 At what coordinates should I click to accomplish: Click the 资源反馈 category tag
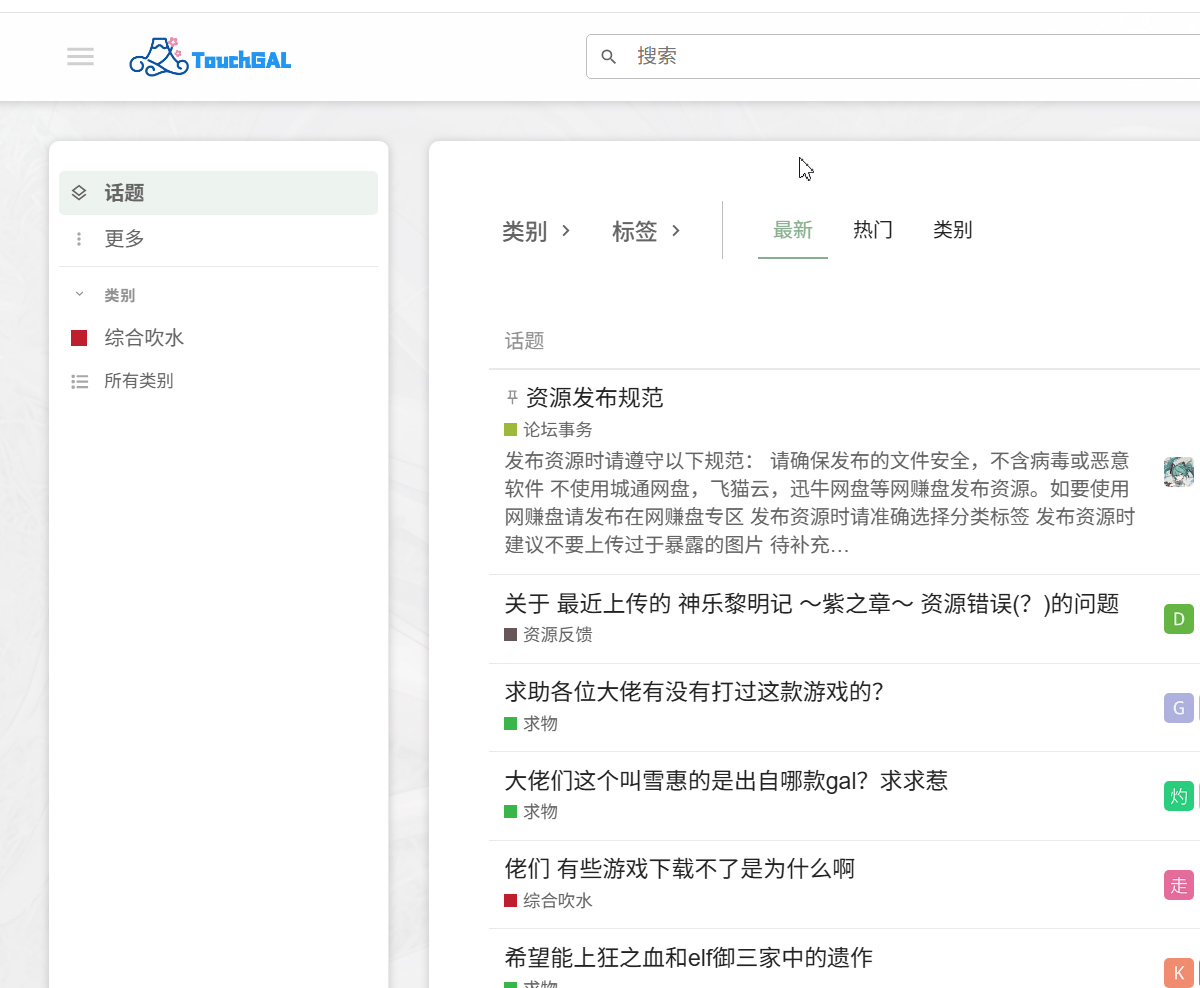coord(557,635)
